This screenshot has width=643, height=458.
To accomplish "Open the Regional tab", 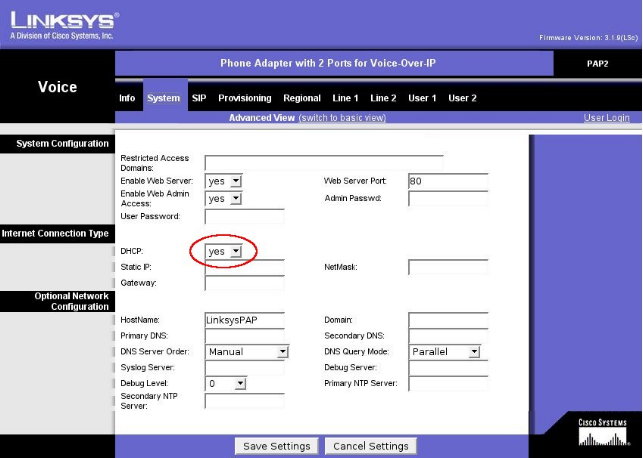I will pyautogui.click(x=301, y=98).
